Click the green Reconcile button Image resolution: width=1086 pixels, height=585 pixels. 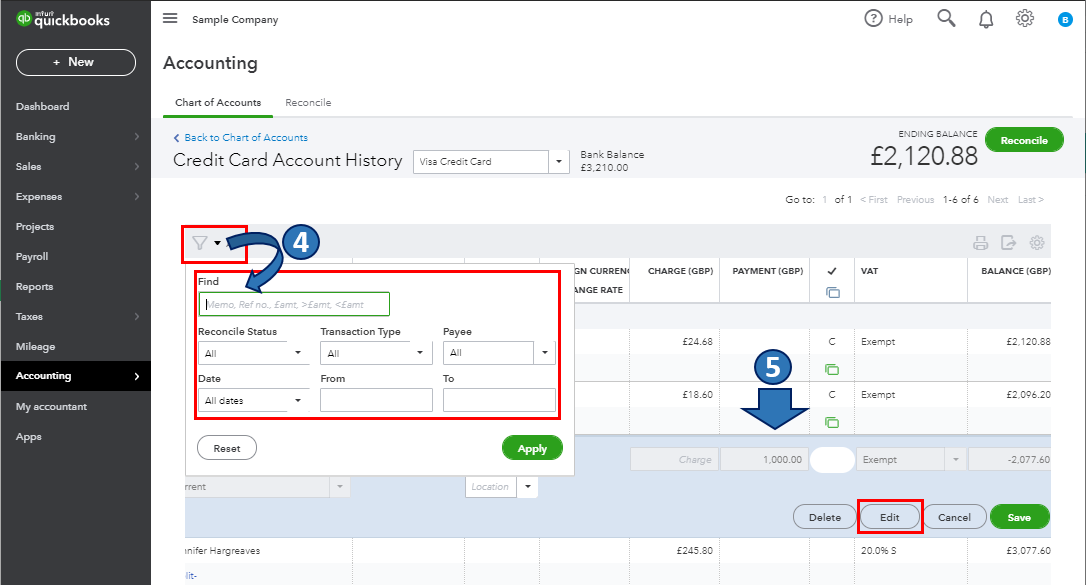1024,140
